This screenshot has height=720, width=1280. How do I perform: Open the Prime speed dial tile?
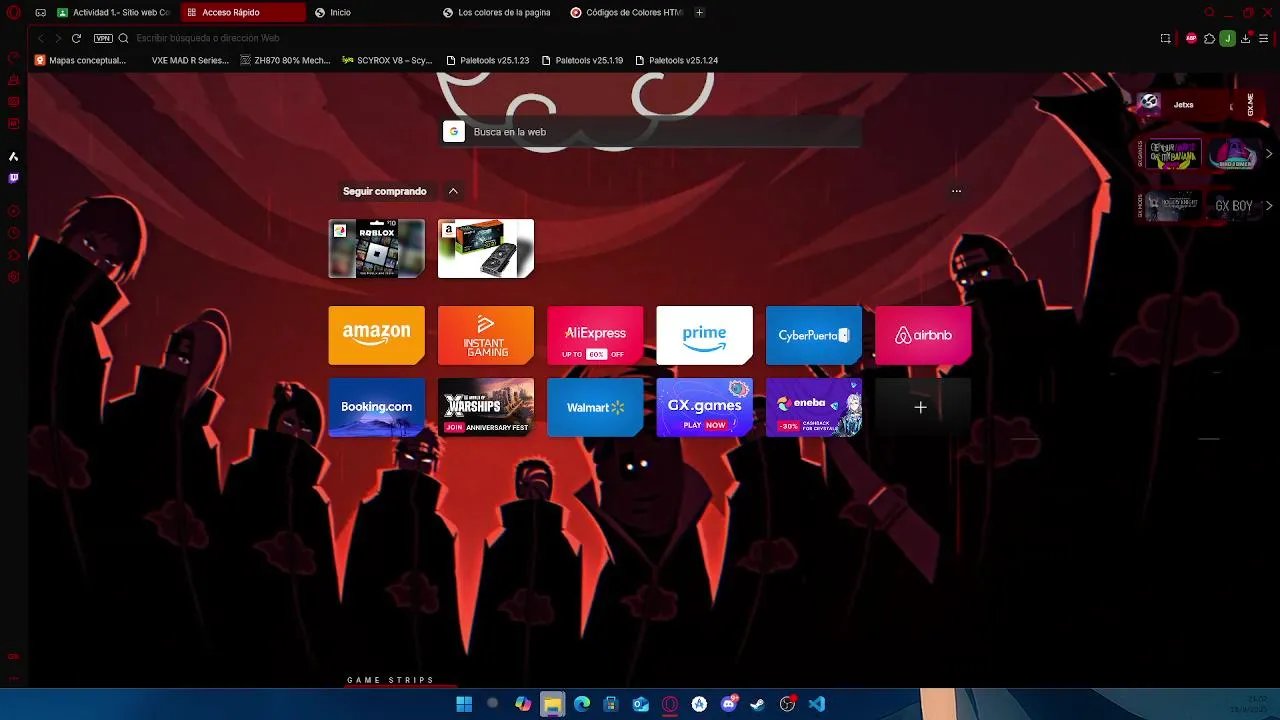coord(705,335)
